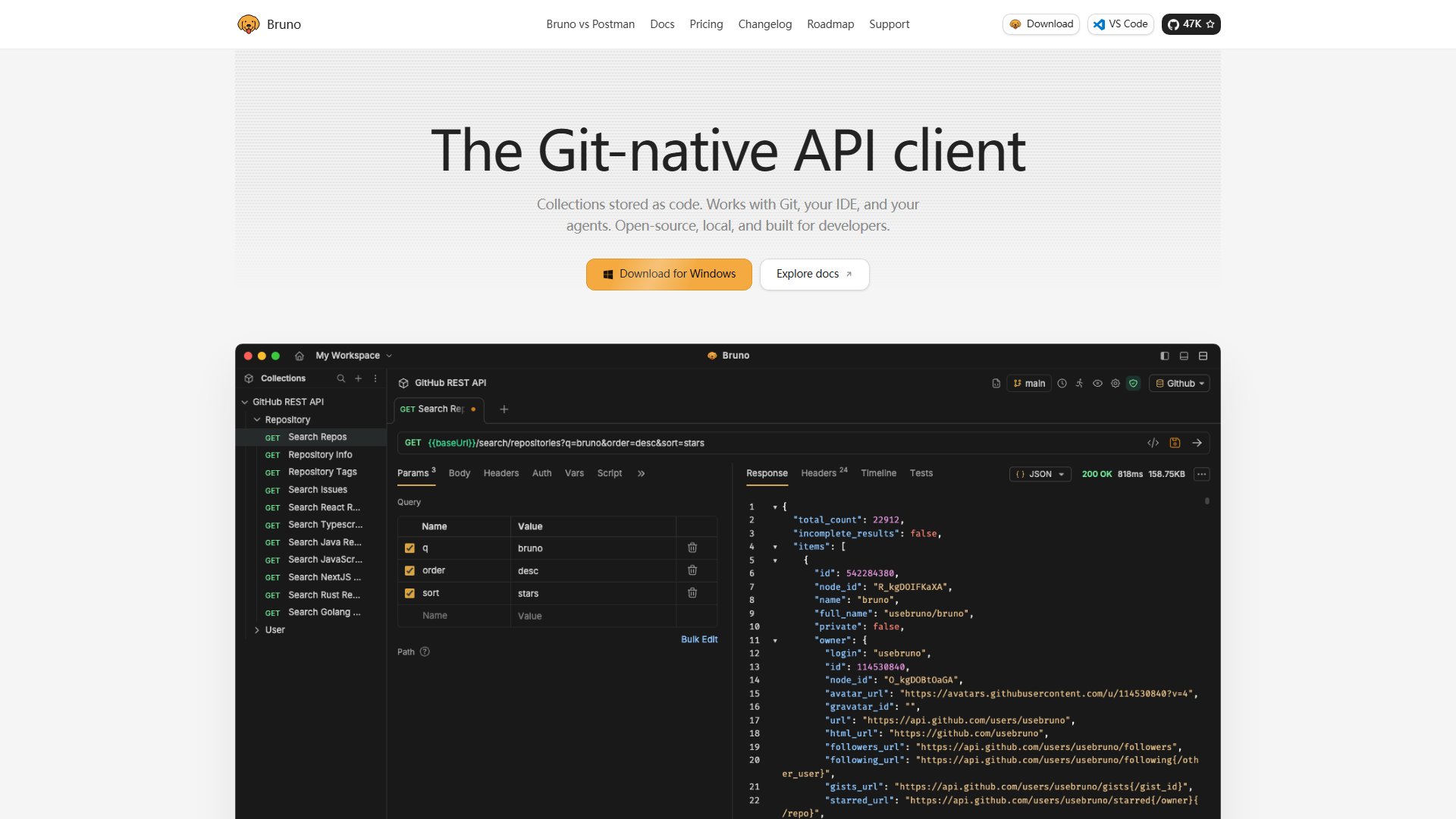Open the home icon in app titlebar
Viewport: 1456px width, 819px height.
(300, 356)
